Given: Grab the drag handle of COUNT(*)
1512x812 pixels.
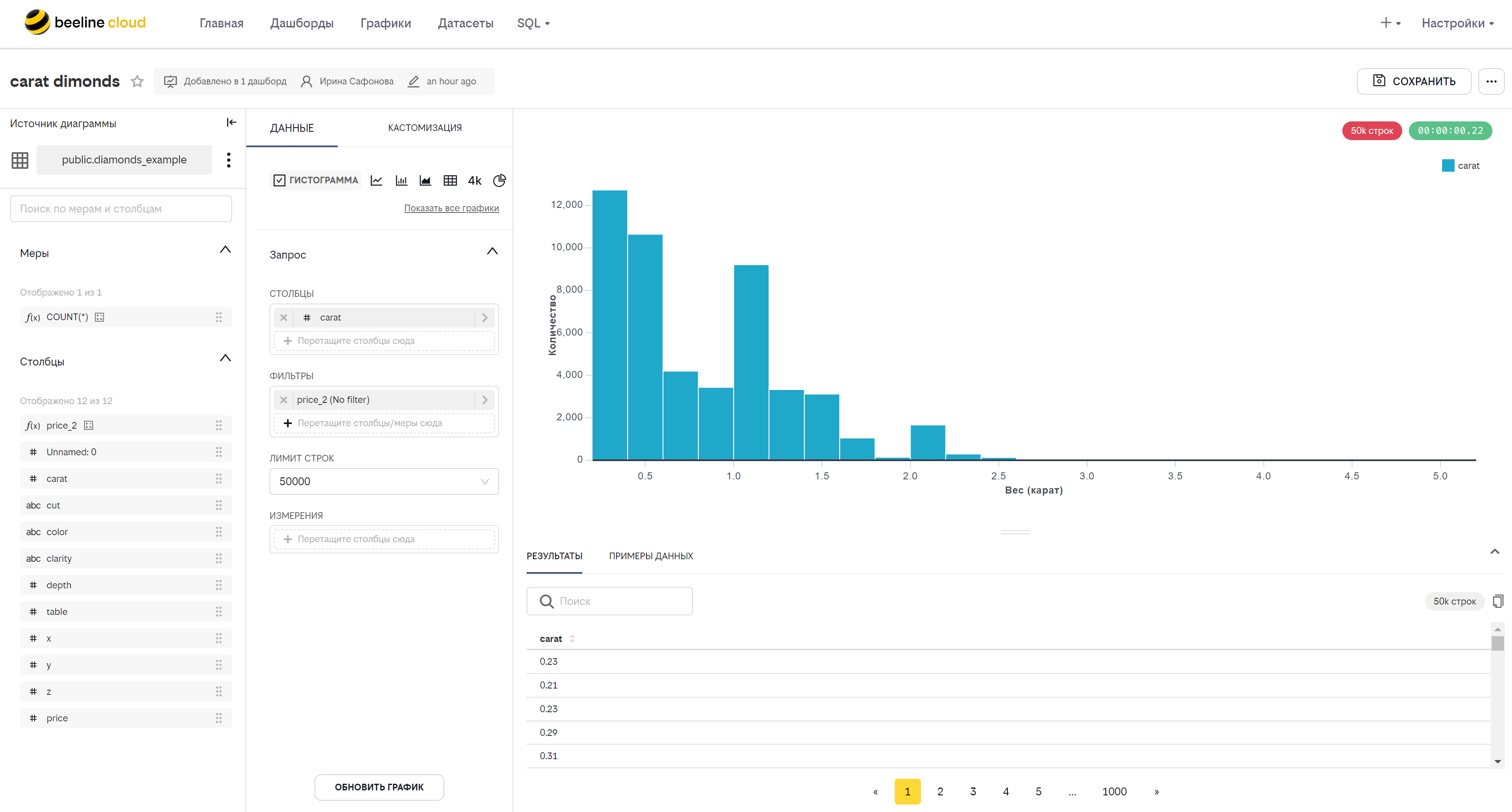Looking at the screenshot, I should (218, 317).
